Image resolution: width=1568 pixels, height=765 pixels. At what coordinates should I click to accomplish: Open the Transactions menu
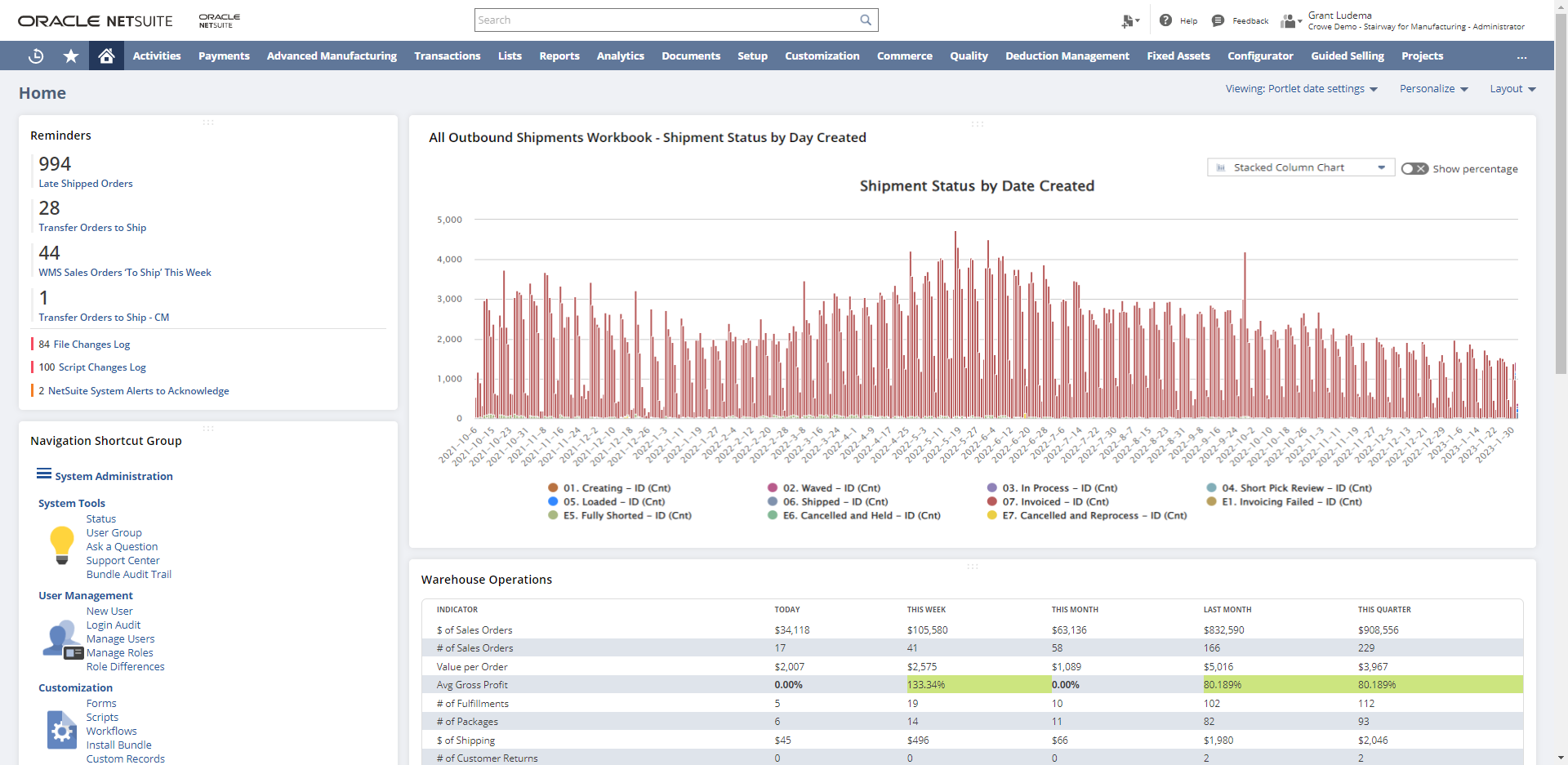click(447, 56)
